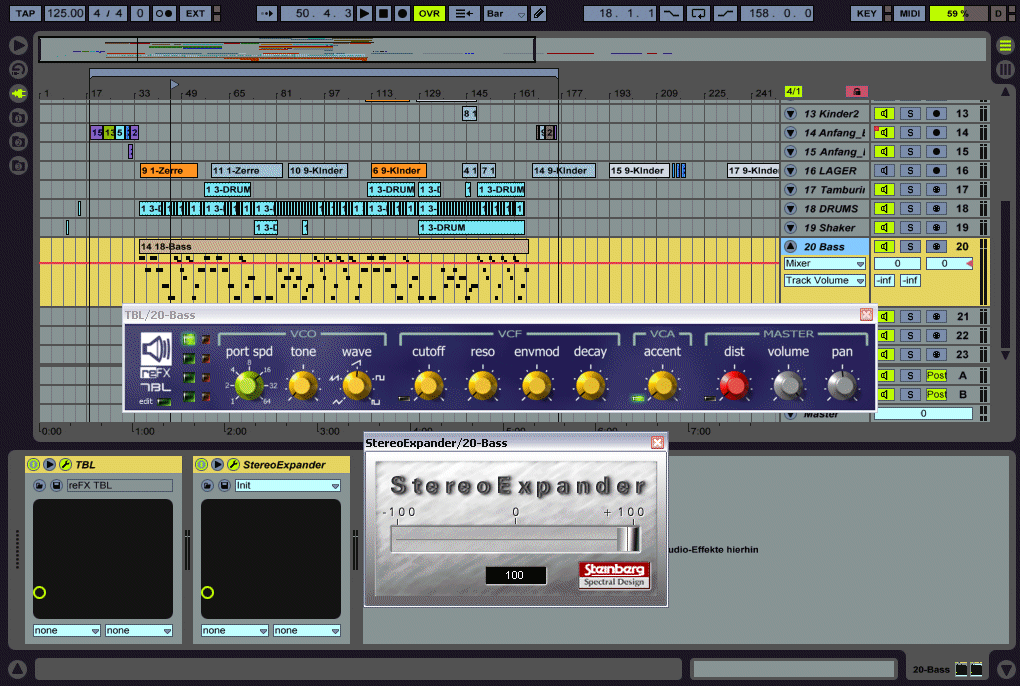The width and height of the screenshot is (1020, 686).
Task: Mute track 13 Kinder2 with its activator
Action: coord(884,113)
